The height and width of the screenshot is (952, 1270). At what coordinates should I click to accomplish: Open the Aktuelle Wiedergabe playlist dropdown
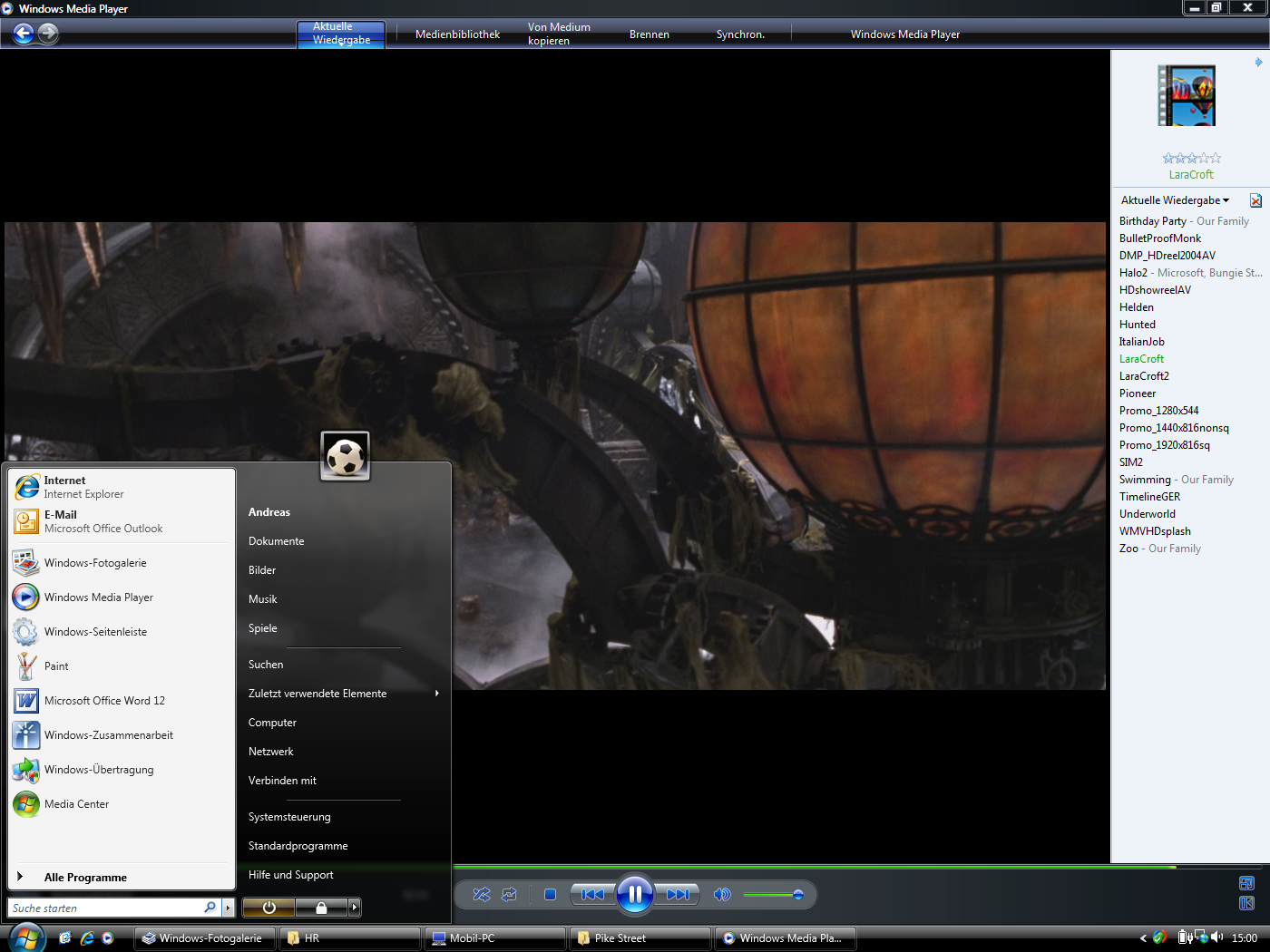coord(1175,200)
